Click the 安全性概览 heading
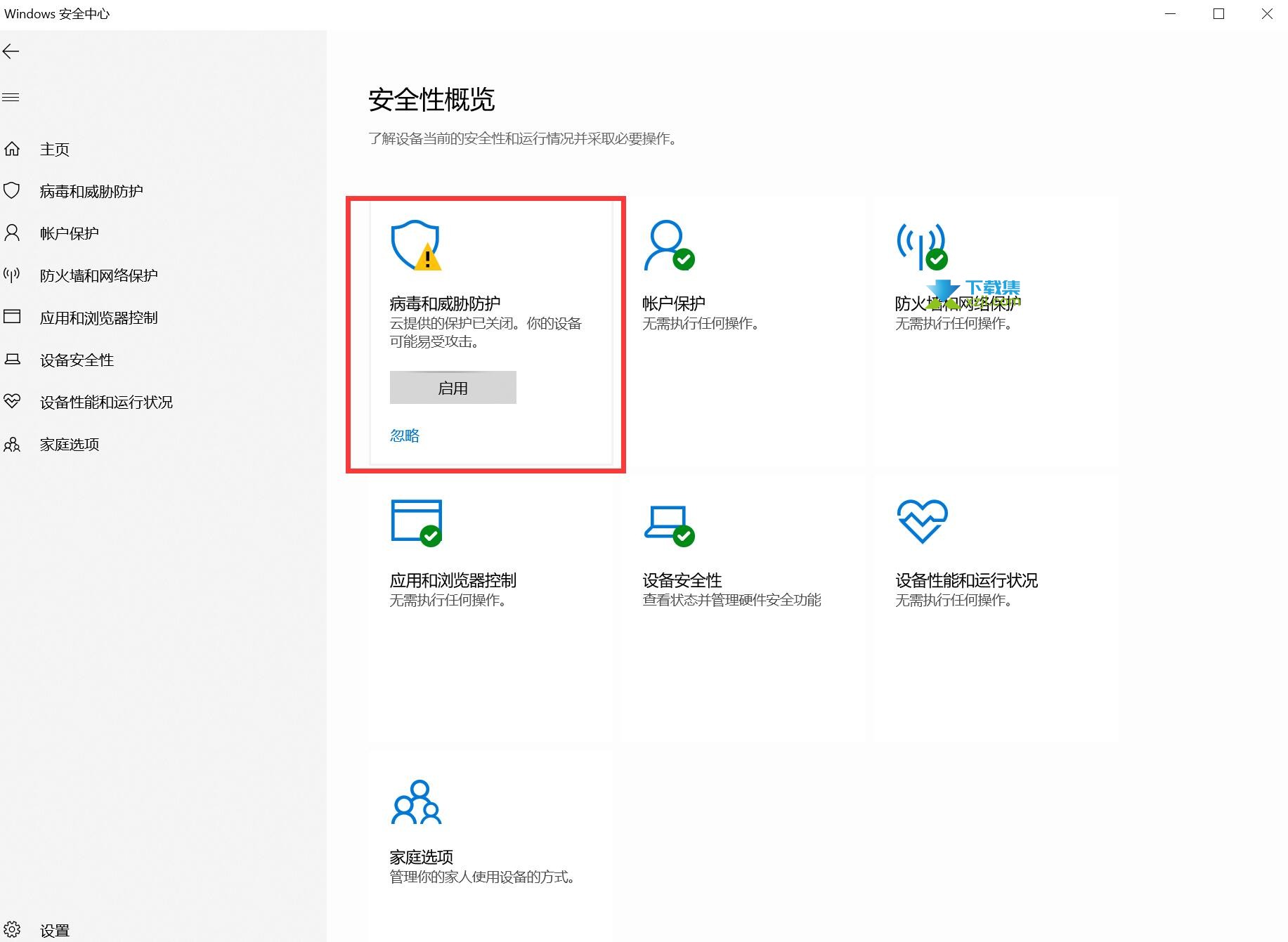 point(431,100)
